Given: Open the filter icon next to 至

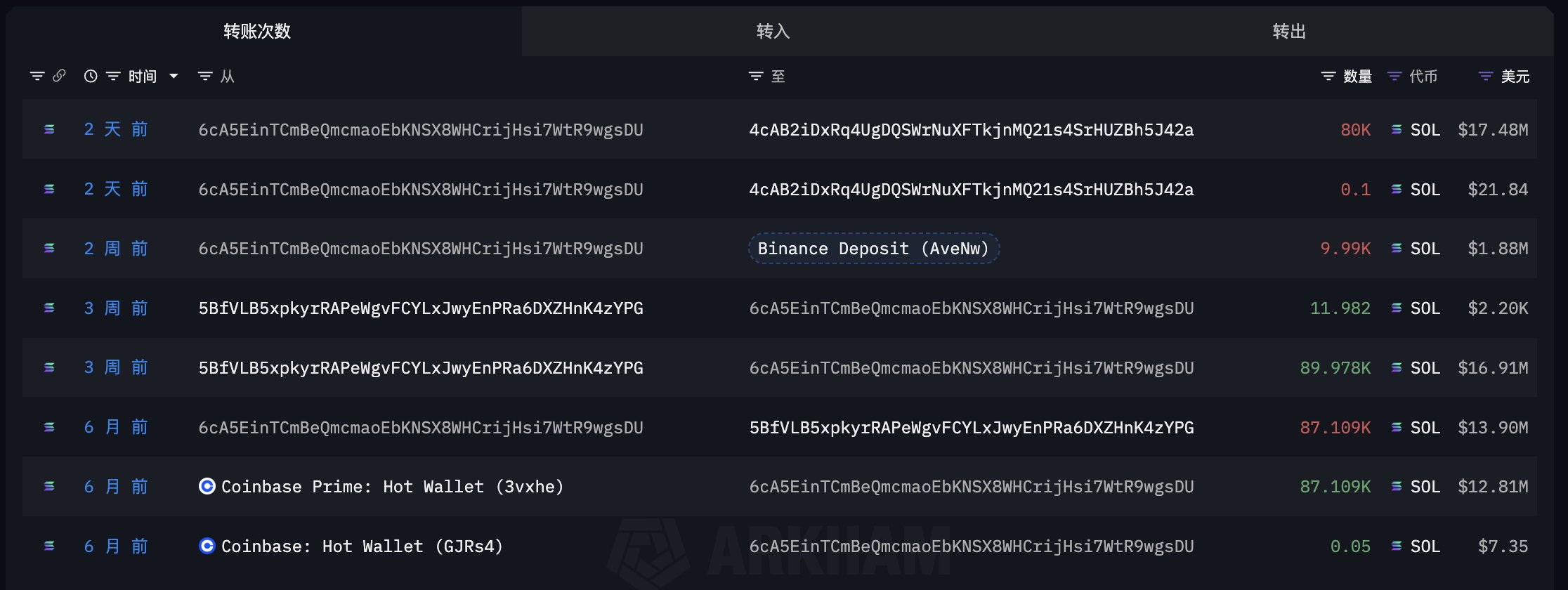Looking at the screenshot, I should coord(756,77).
